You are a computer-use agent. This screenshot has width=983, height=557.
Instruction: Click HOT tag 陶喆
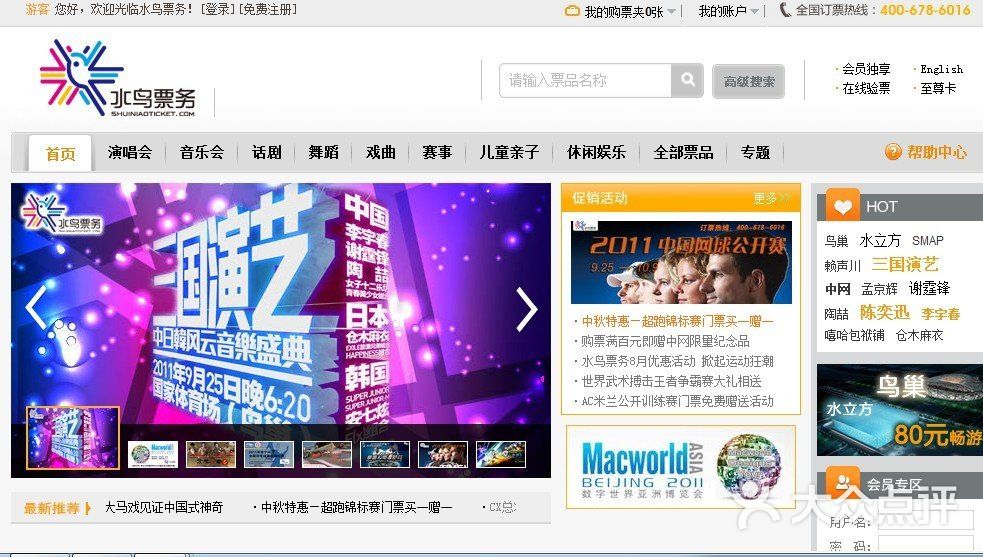pyautogui.click(x=836, y=314)
